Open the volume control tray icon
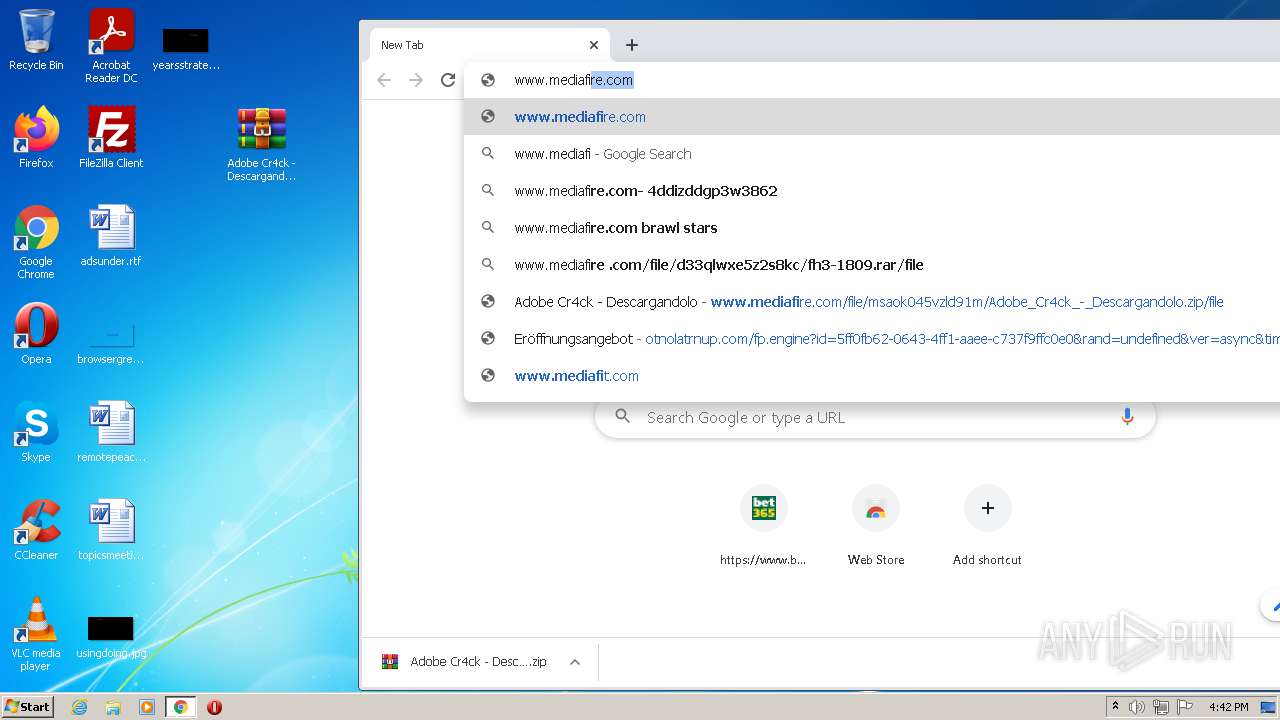Screen dimensions: 1280x720 point(1137,707)
